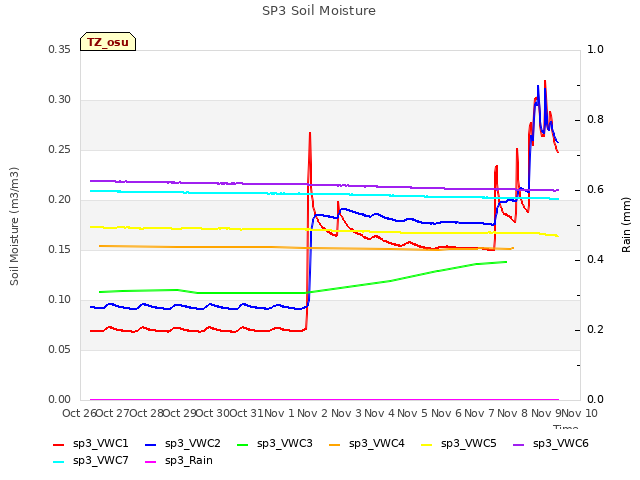Select the magenta sp3_Rain legend swatch
Viewport: 640px width, 480px height.
point(151,462)
